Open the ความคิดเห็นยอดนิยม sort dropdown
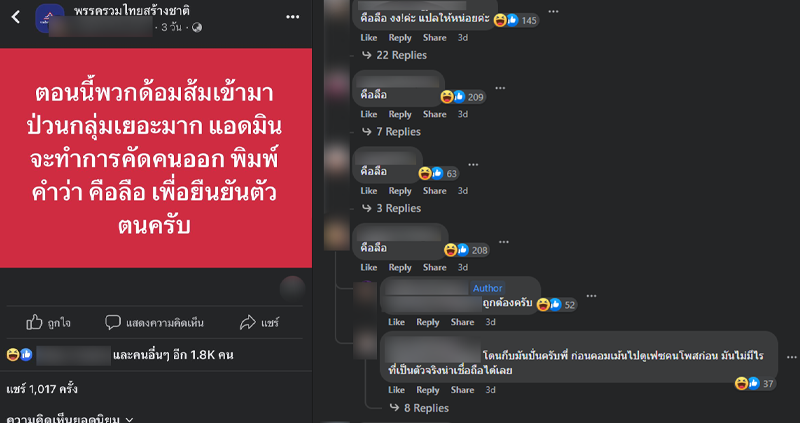Image resolution: width=800 pixels, height=423 pixels. 70,419
